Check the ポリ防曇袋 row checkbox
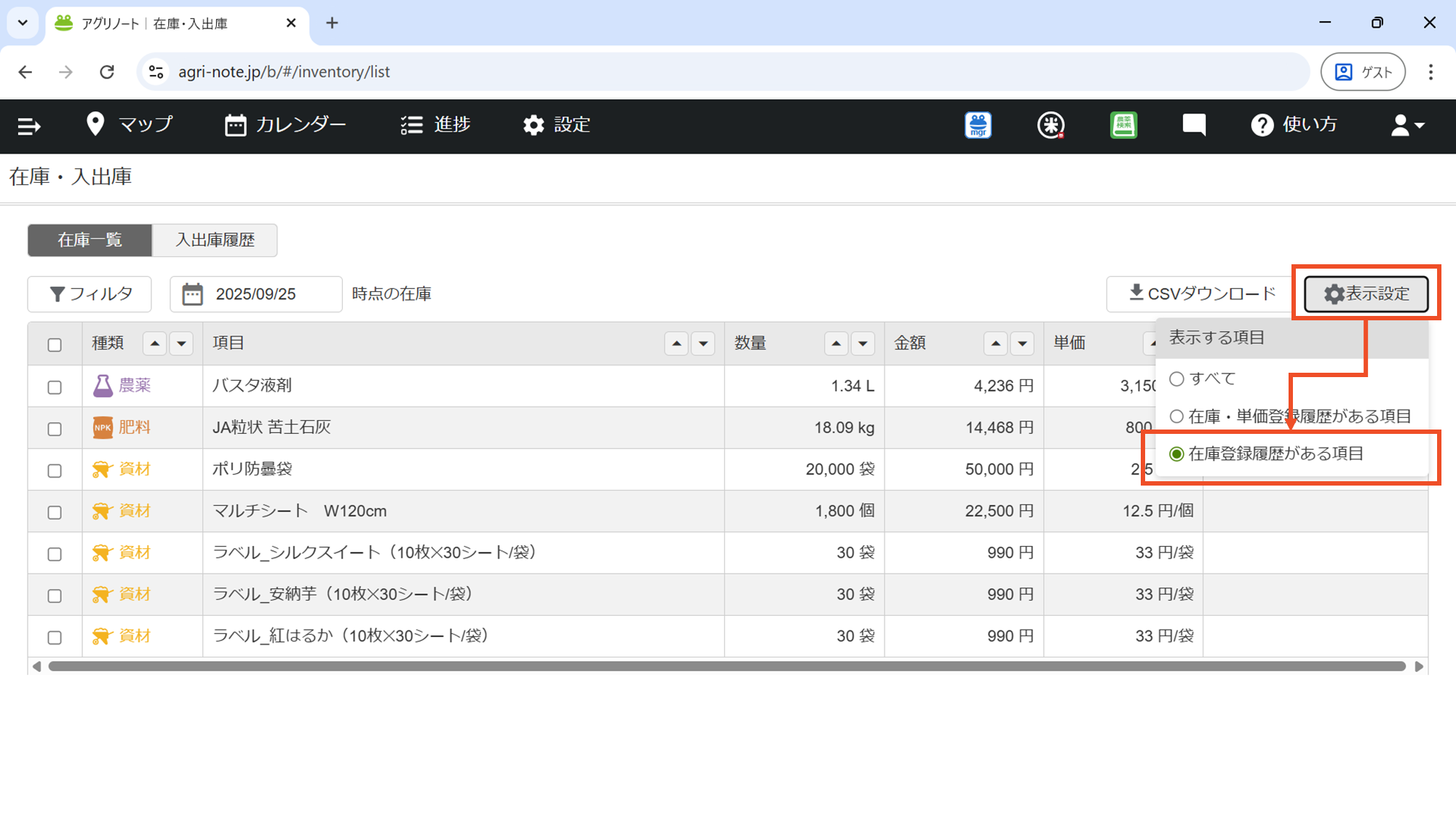The image size is (1456, 819). (55, 470)
